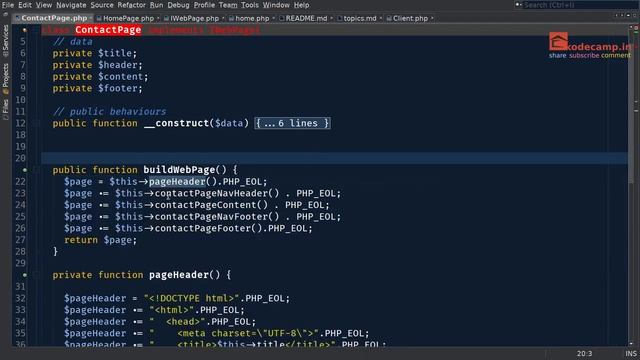Open the File menu
640x360 pixels.
point(8,5)
